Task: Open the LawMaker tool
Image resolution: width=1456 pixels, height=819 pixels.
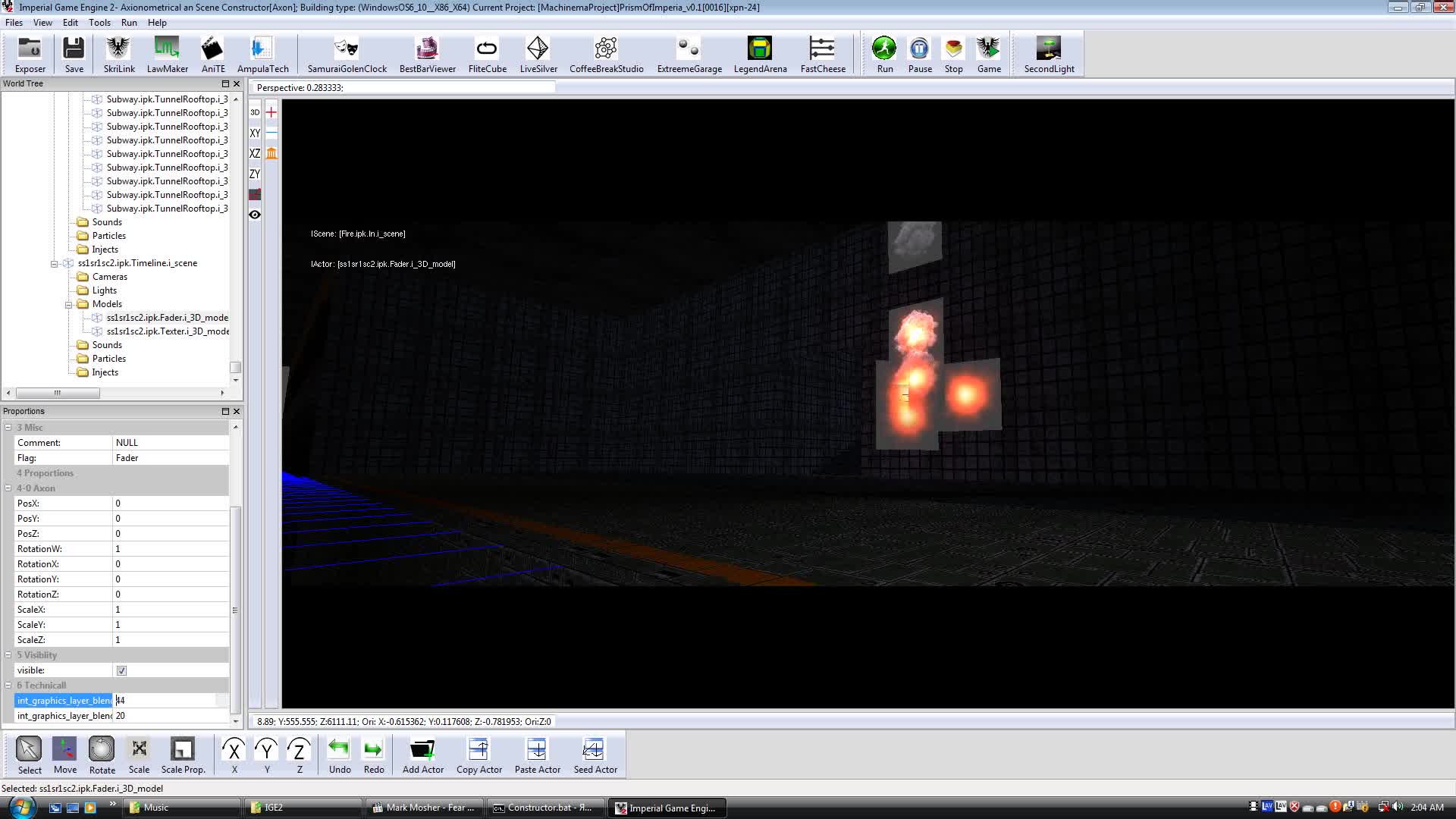Action: point(167,55)
